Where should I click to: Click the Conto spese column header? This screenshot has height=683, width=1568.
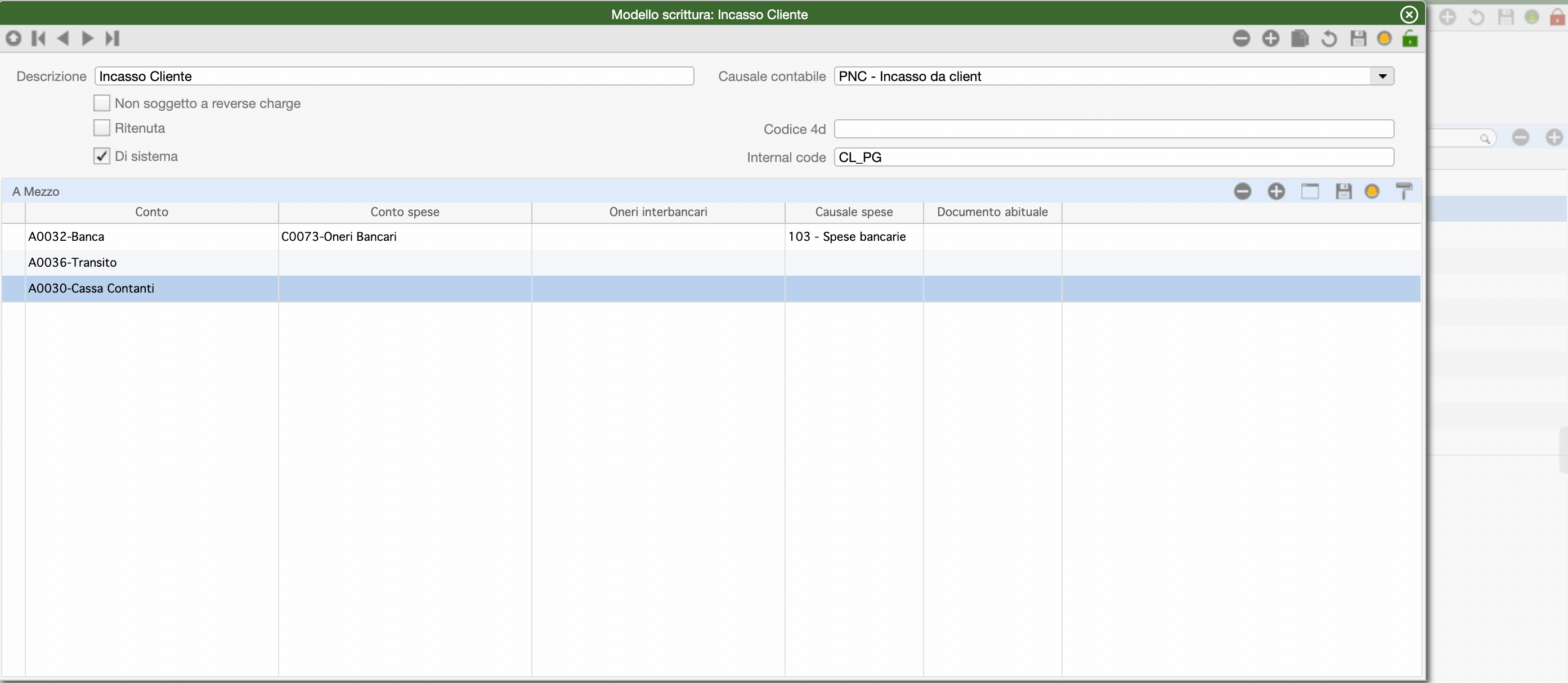coord(405,212)
